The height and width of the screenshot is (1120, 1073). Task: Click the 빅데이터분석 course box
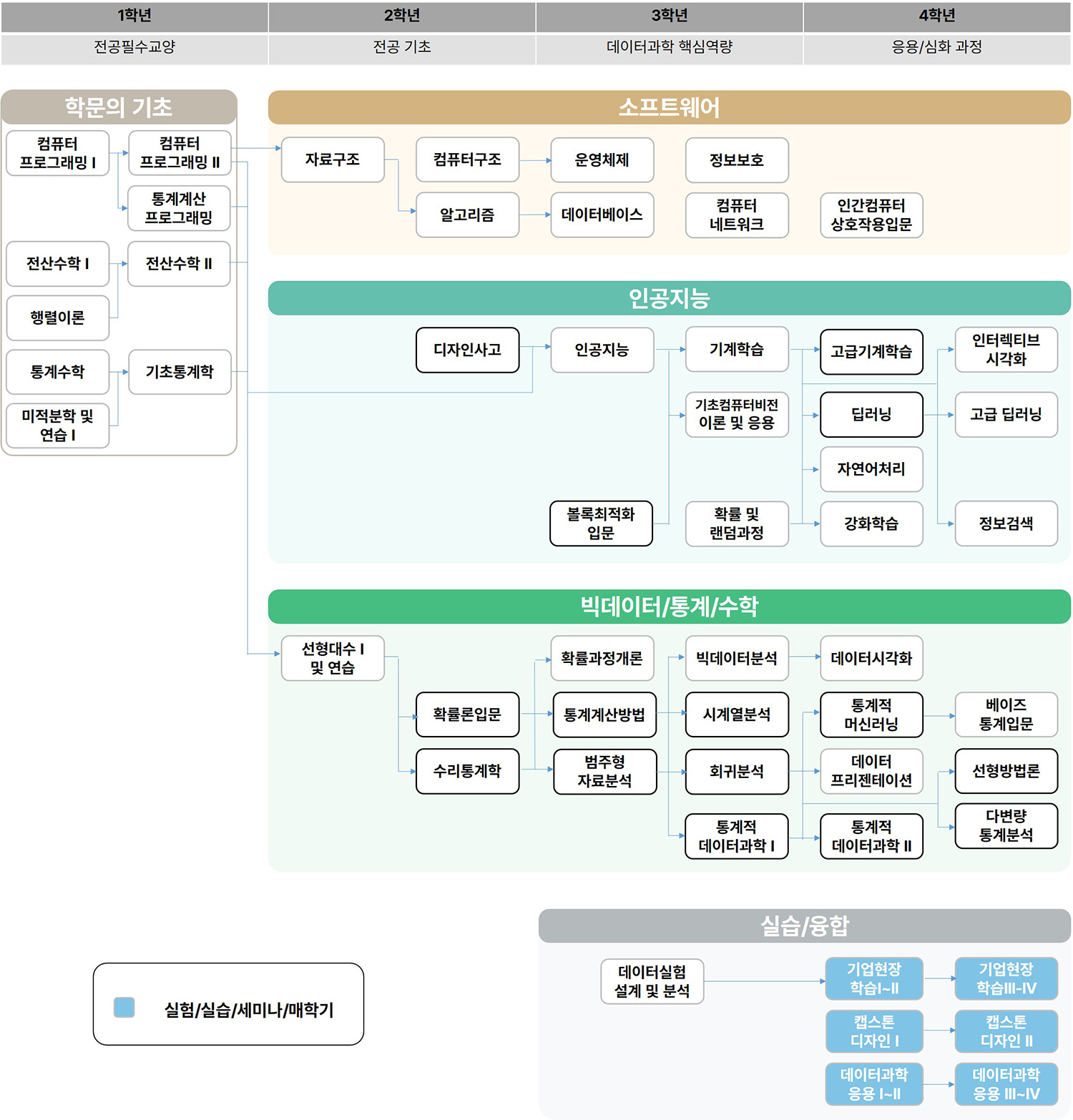[737, 658]
